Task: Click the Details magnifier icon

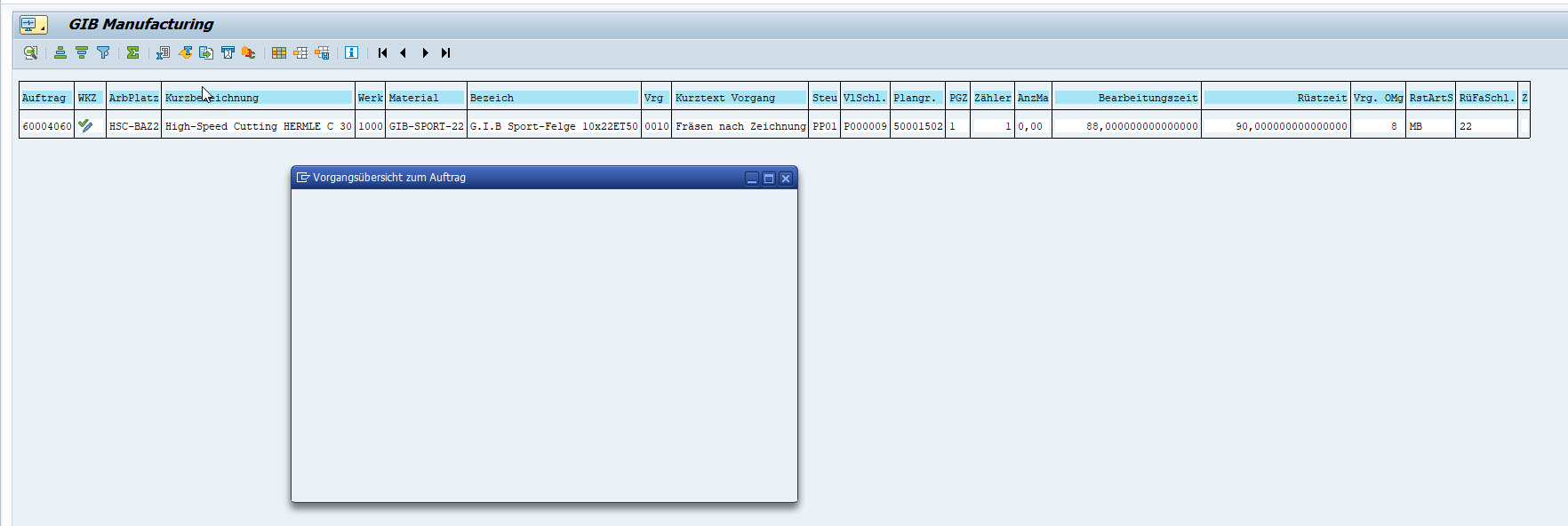Action: [30, 53]
